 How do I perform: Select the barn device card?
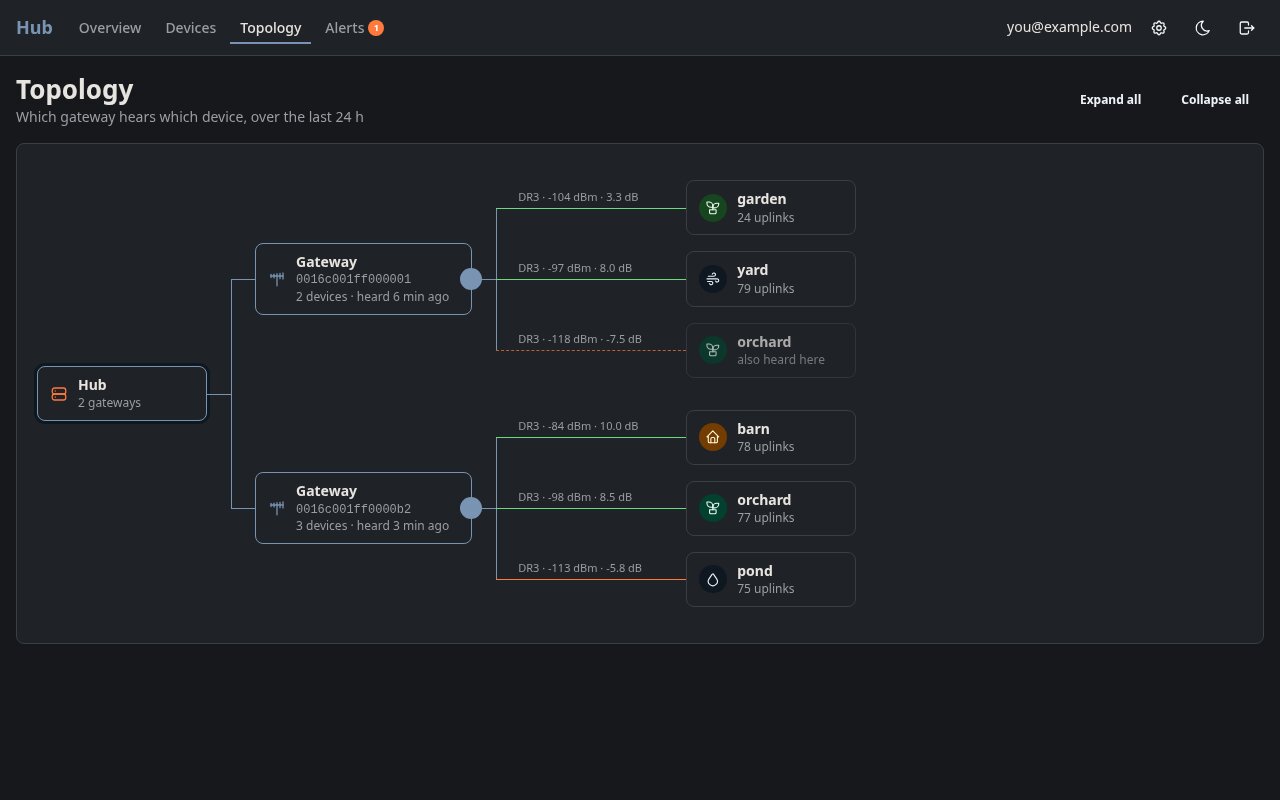point(771,437)
